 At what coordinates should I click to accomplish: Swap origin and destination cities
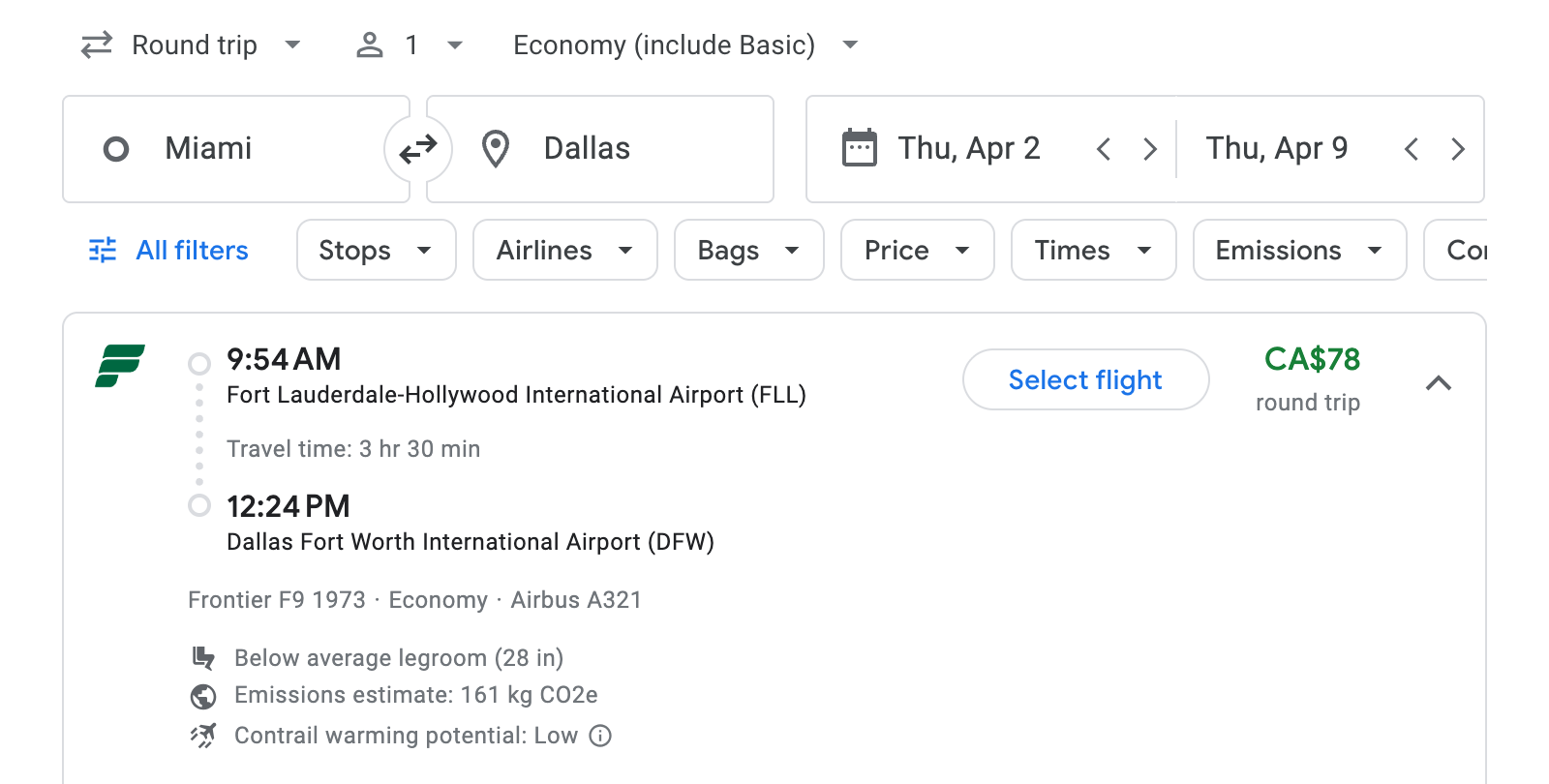click(418, 149)
